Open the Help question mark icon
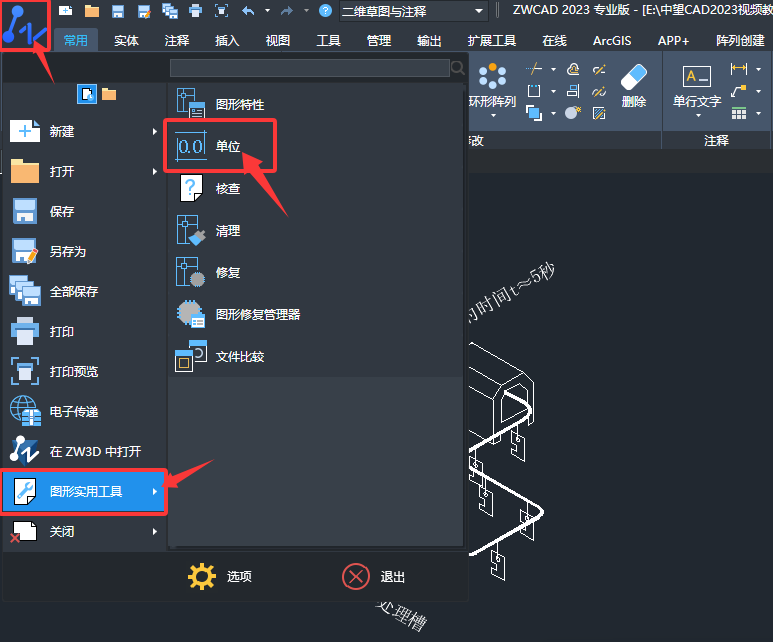The image size is (773, 642). [x=325, y=10]
